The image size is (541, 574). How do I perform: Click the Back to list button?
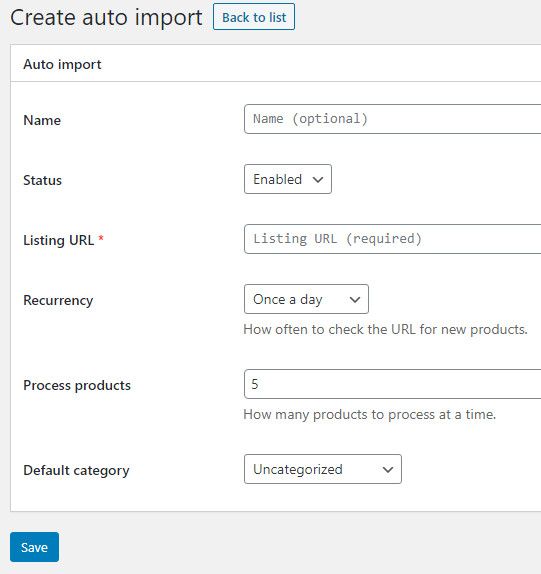click(x=254, y=17)
